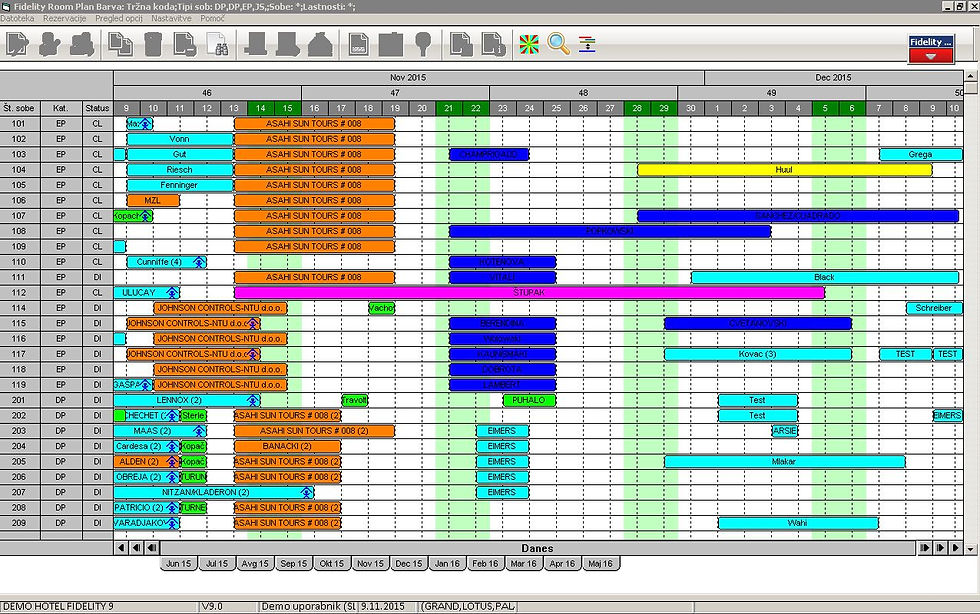
Task: Switch to the Feb 16 month tab
Action: tap(486, 564)
